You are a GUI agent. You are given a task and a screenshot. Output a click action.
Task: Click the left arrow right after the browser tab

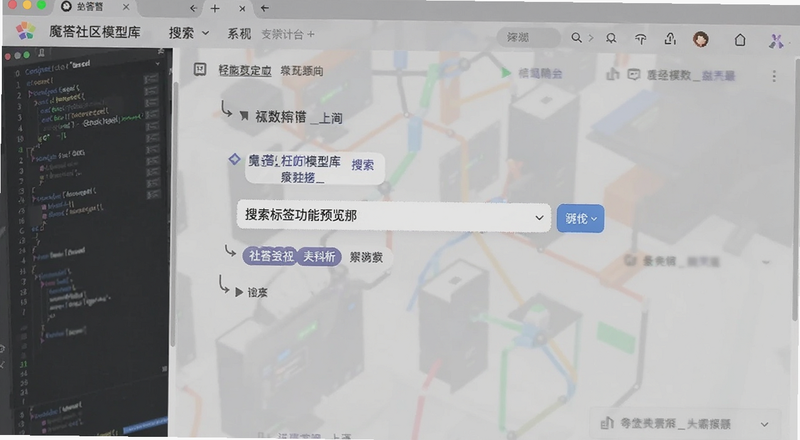click(x=193, y=8)
